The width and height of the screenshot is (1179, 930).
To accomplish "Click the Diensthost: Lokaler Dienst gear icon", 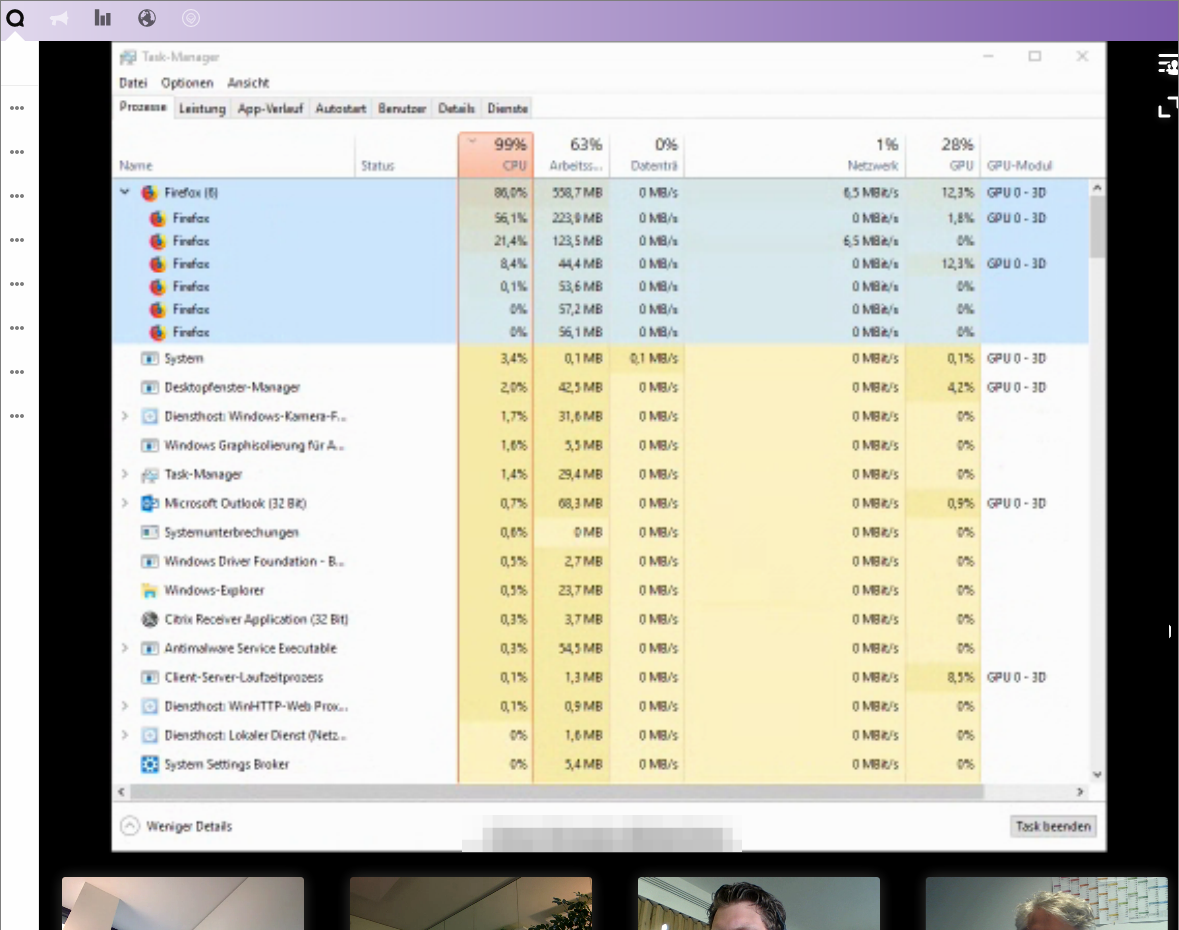I will 150,736.
